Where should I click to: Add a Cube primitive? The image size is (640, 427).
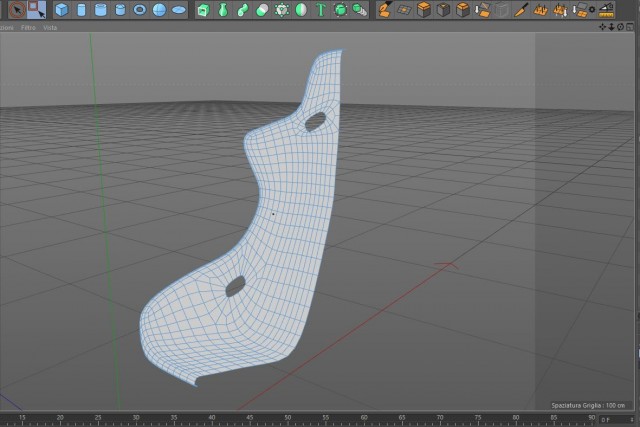[x=62, y=10]
